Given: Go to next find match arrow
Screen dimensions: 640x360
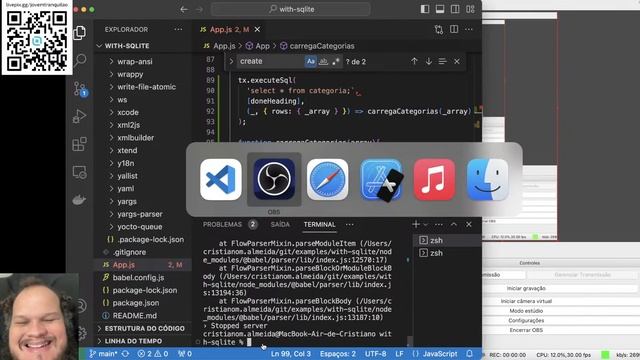Looking at the screenshot, I should pos(429,61).
